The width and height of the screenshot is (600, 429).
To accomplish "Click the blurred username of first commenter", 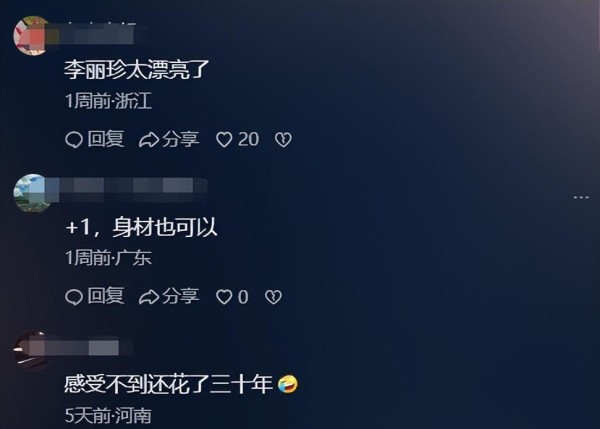I will (91, 36).
